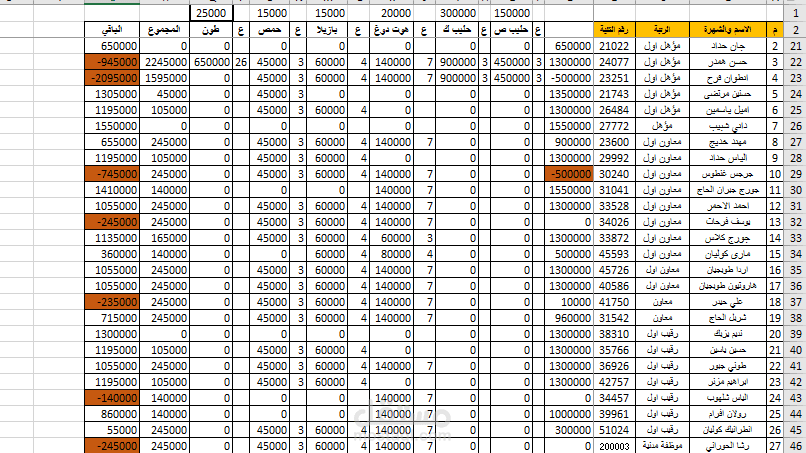Select the name cell جورج جبران الحاج
Viewport: 806px width, 453px height.
727,190
